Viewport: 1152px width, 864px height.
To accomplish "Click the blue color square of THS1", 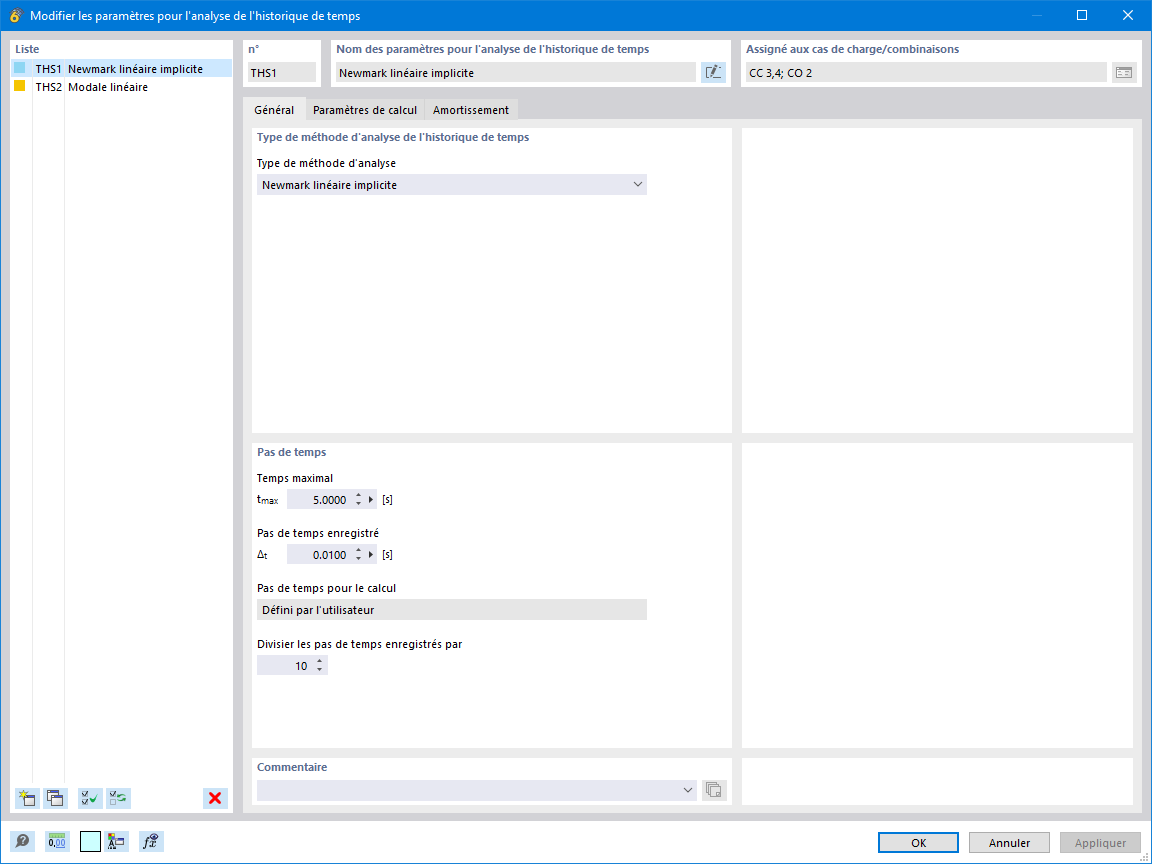I will 20,68.
